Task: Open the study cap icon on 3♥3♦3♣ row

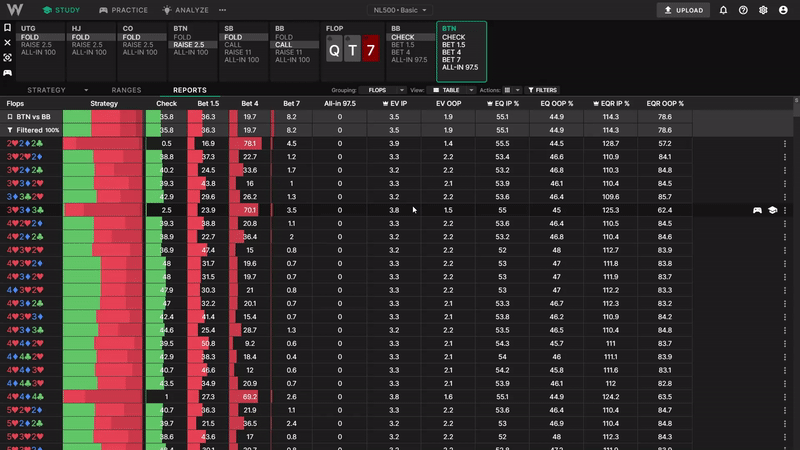Action: coord(772,210)
